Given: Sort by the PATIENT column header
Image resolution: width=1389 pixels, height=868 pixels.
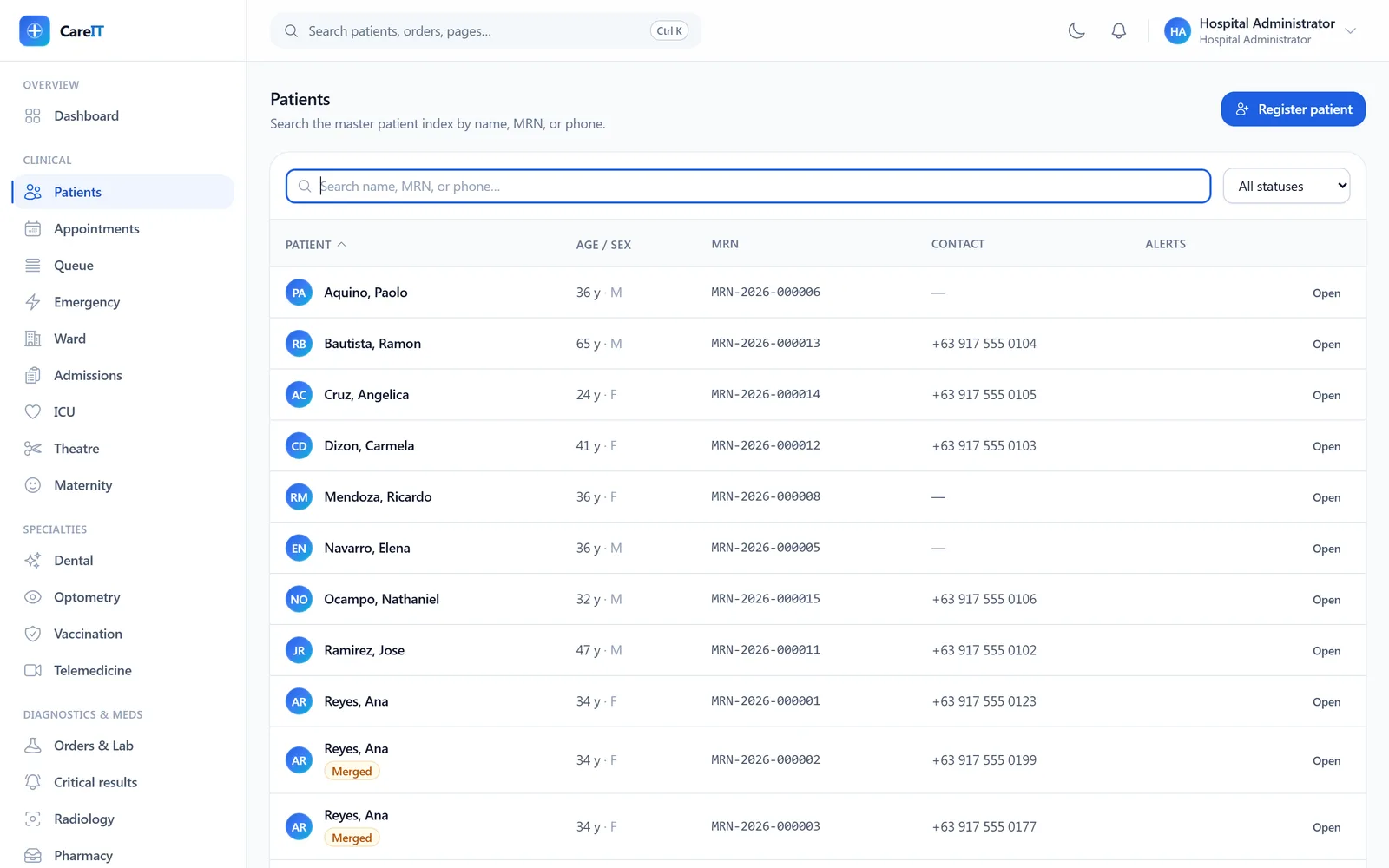Looking at the screenshot, I should coord(315,245).
